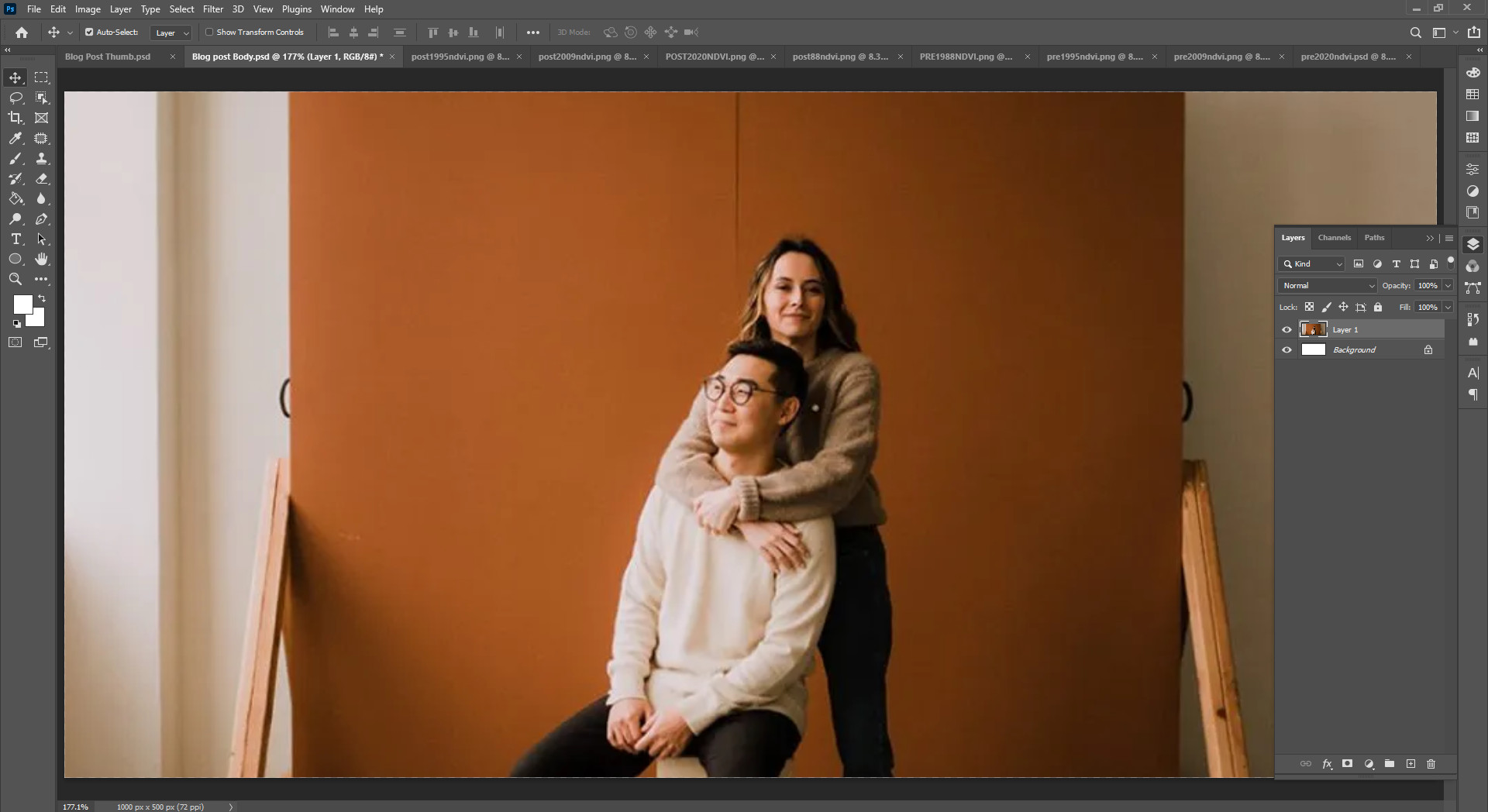Create a new layer with the plus icon
This screenshot has height=812, width=1488.
1410,764
